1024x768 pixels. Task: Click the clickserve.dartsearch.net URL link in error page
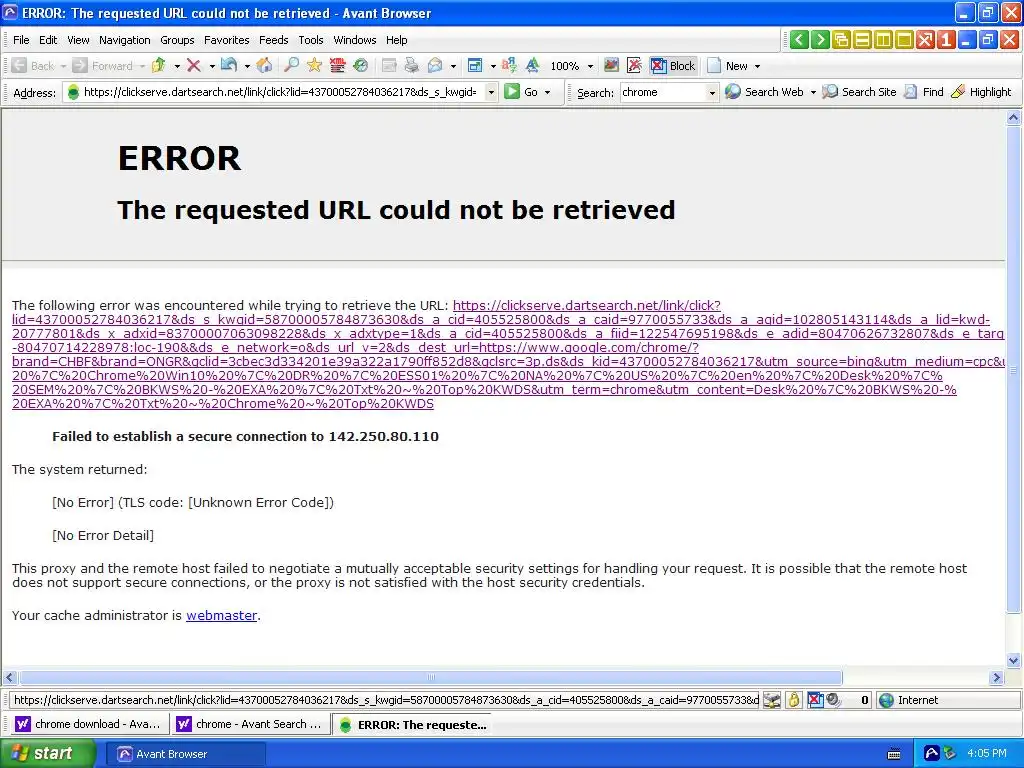[508, 354]
